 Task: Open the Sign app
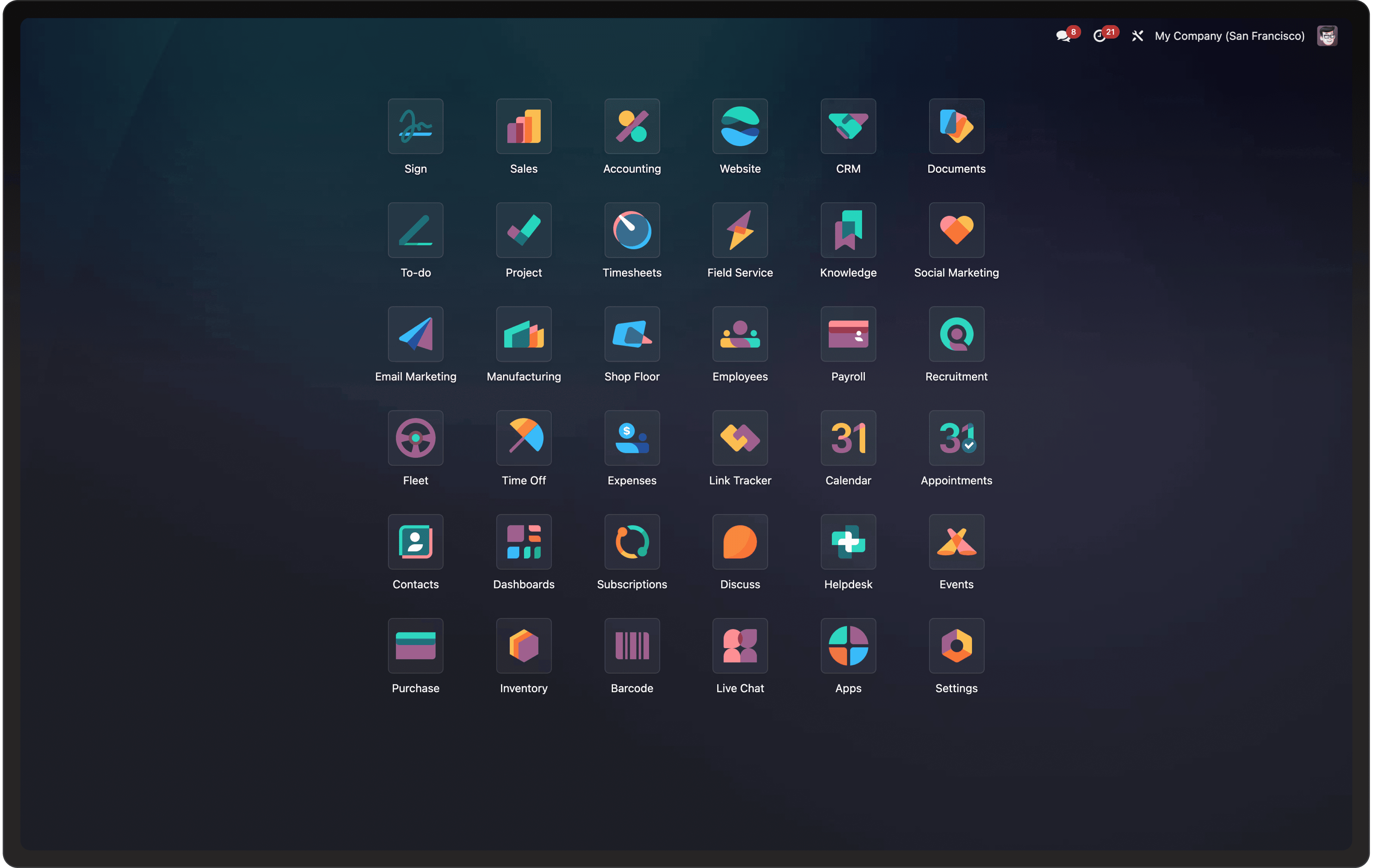pyautogui.click(x=415, y=126)
